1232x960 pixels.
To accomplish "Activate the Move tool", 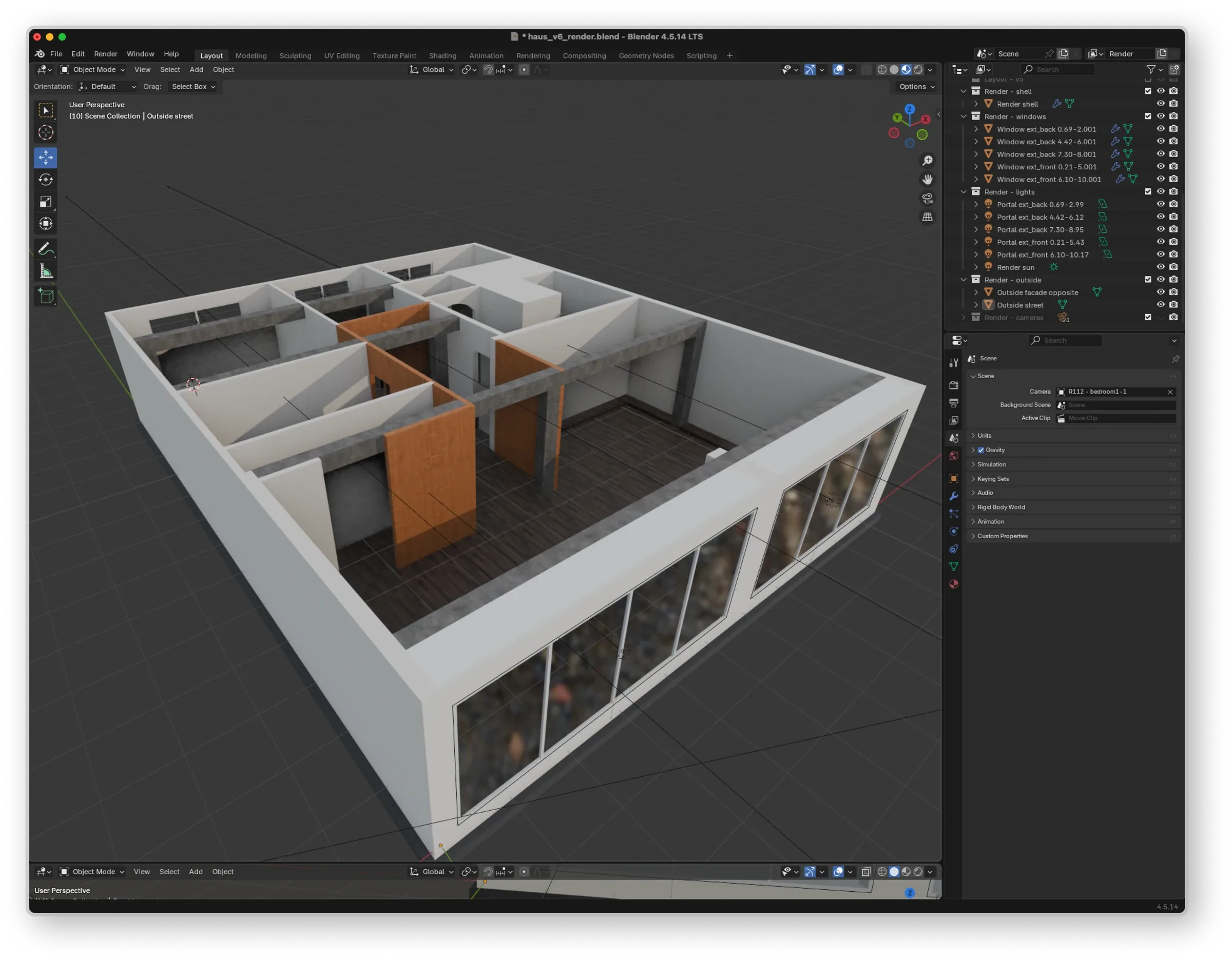I will 46,158.
